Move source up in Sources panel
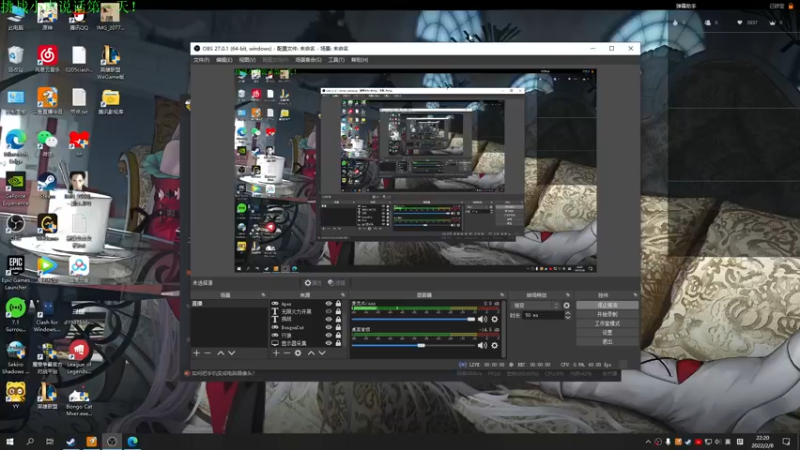The image size is (800, 450). pyautogui.click(x=311, y=353)
